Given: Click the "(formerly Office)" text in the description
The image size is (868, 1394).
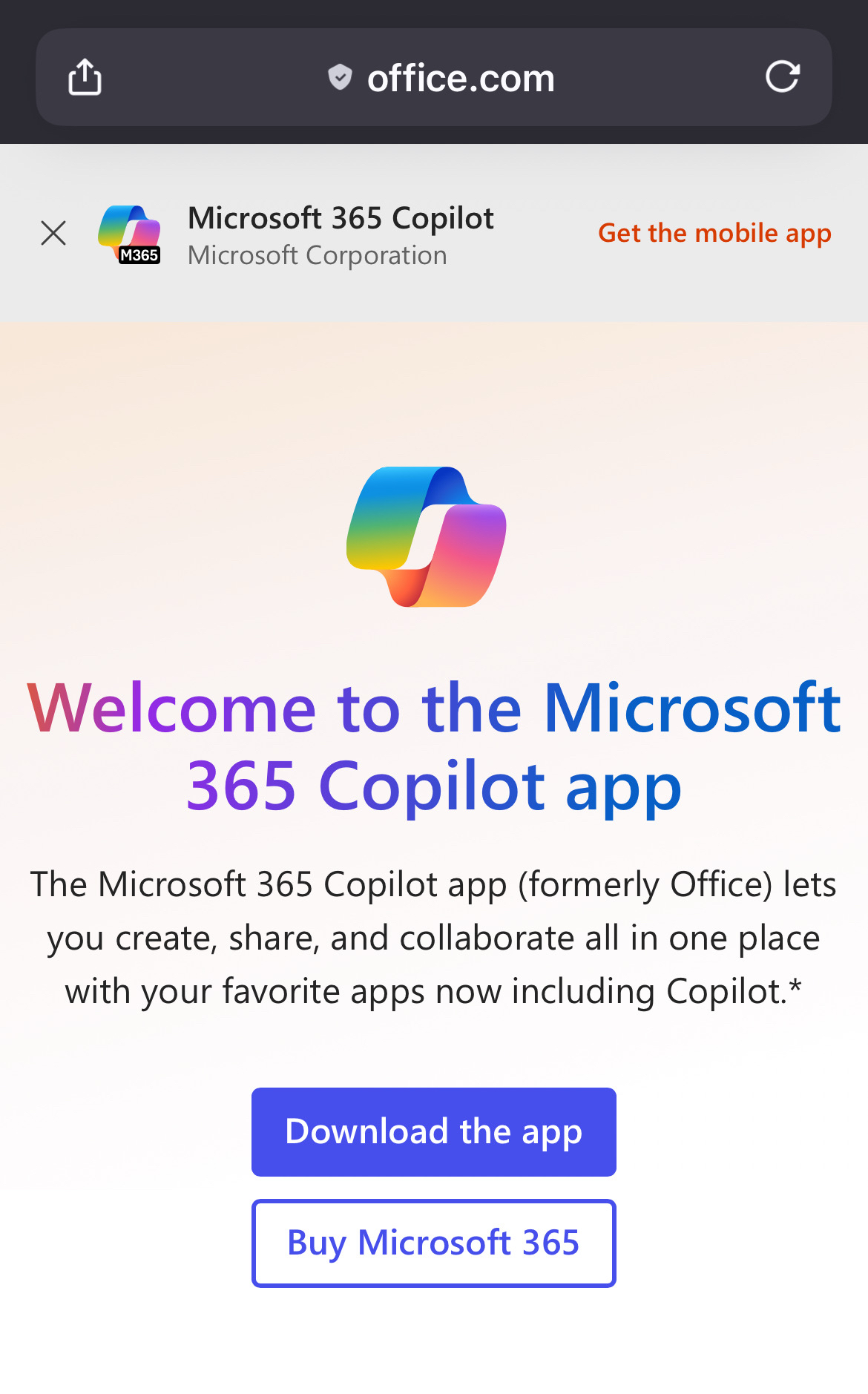Looking at the screenshot, I should pyautogui.click(x=645, y=884).
